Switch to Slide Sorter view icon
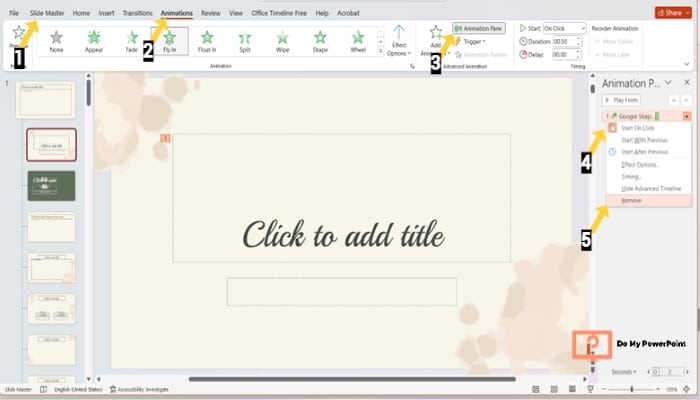 point(554,389)
